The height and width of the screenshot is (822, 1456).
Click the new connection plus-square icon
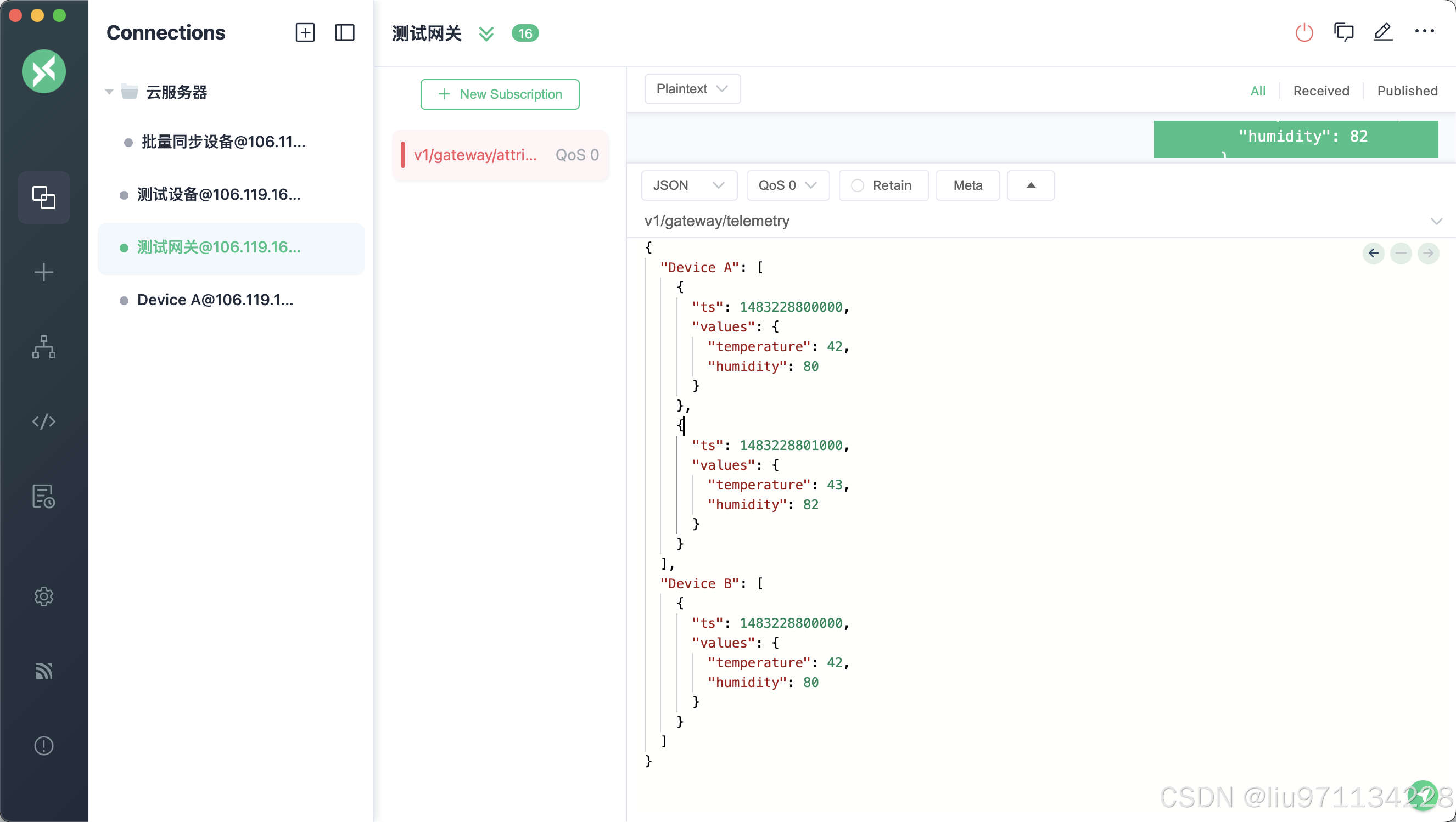305,33
